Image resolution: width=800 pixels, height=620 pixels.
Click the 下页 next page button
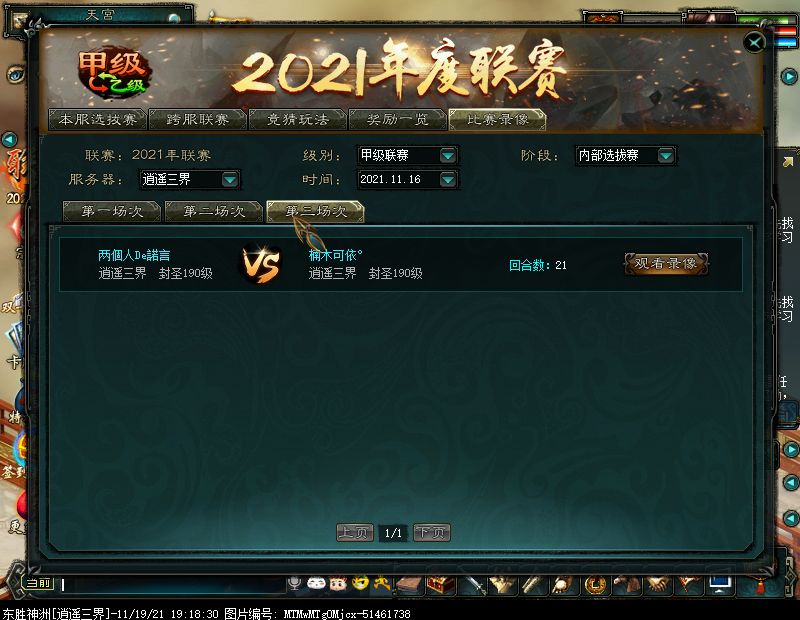point(432,533)
